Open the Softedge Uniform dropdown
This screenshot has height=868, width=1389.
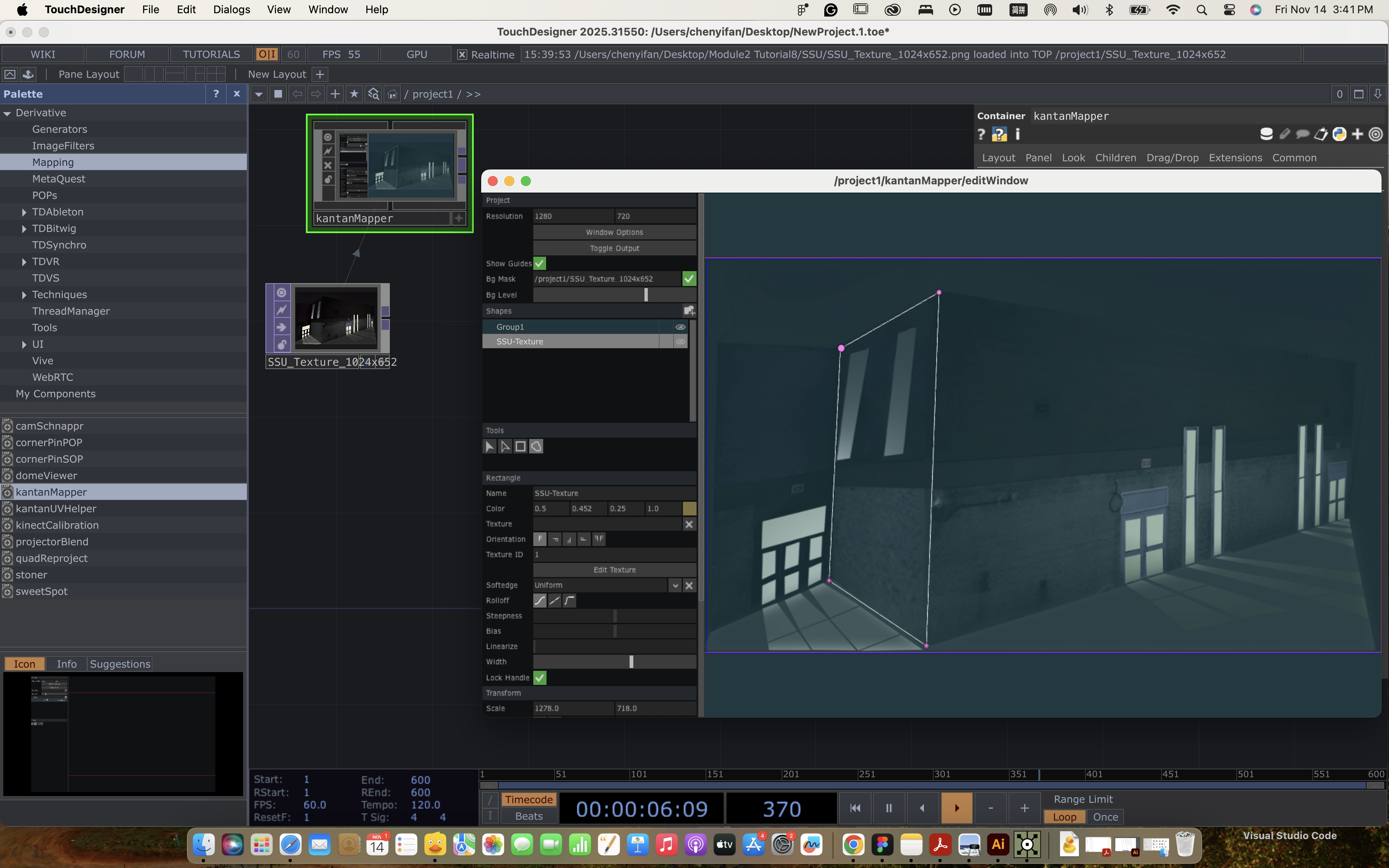point(675,585)
